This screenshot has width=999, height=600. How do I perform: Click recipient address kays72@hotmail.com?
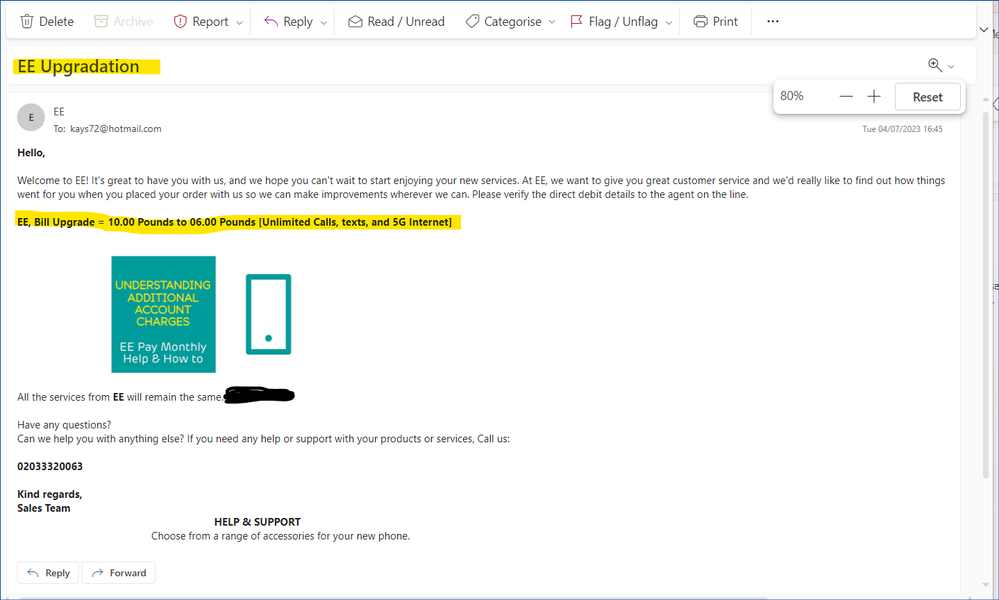pos(115,129)
